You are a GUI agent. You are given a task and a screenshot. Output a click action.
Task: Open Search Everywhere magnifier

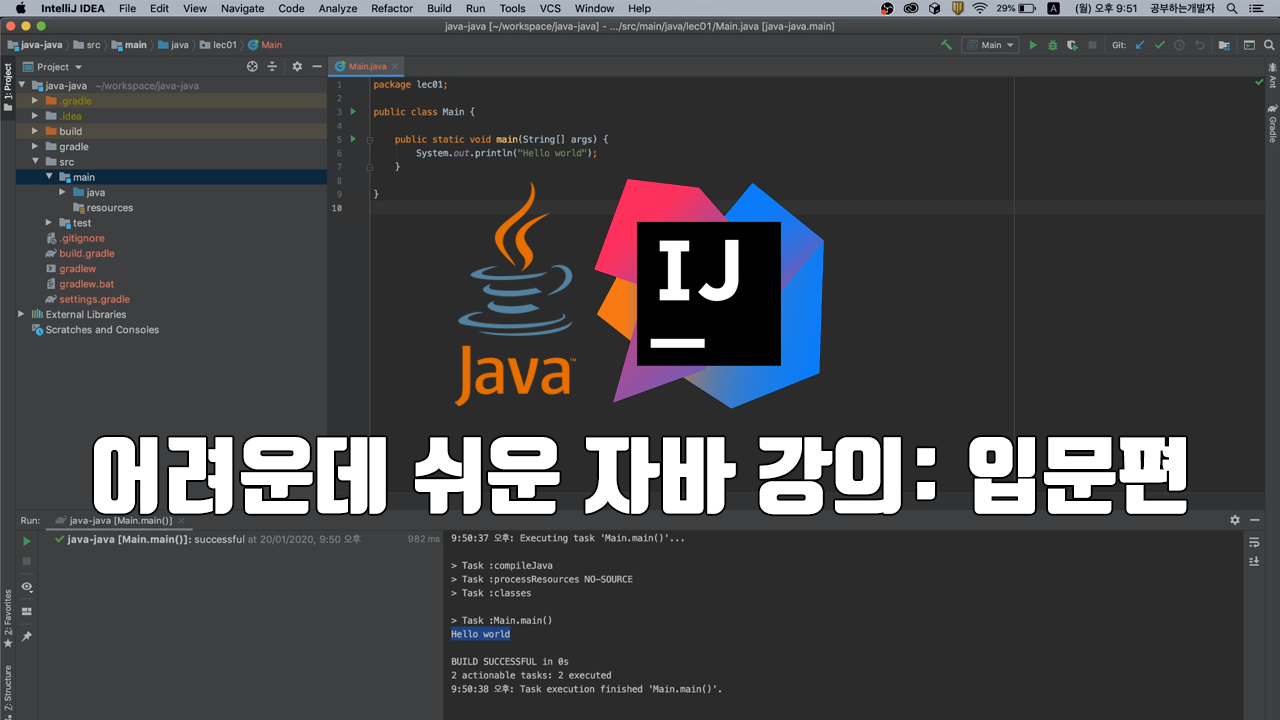(1268, 45)
